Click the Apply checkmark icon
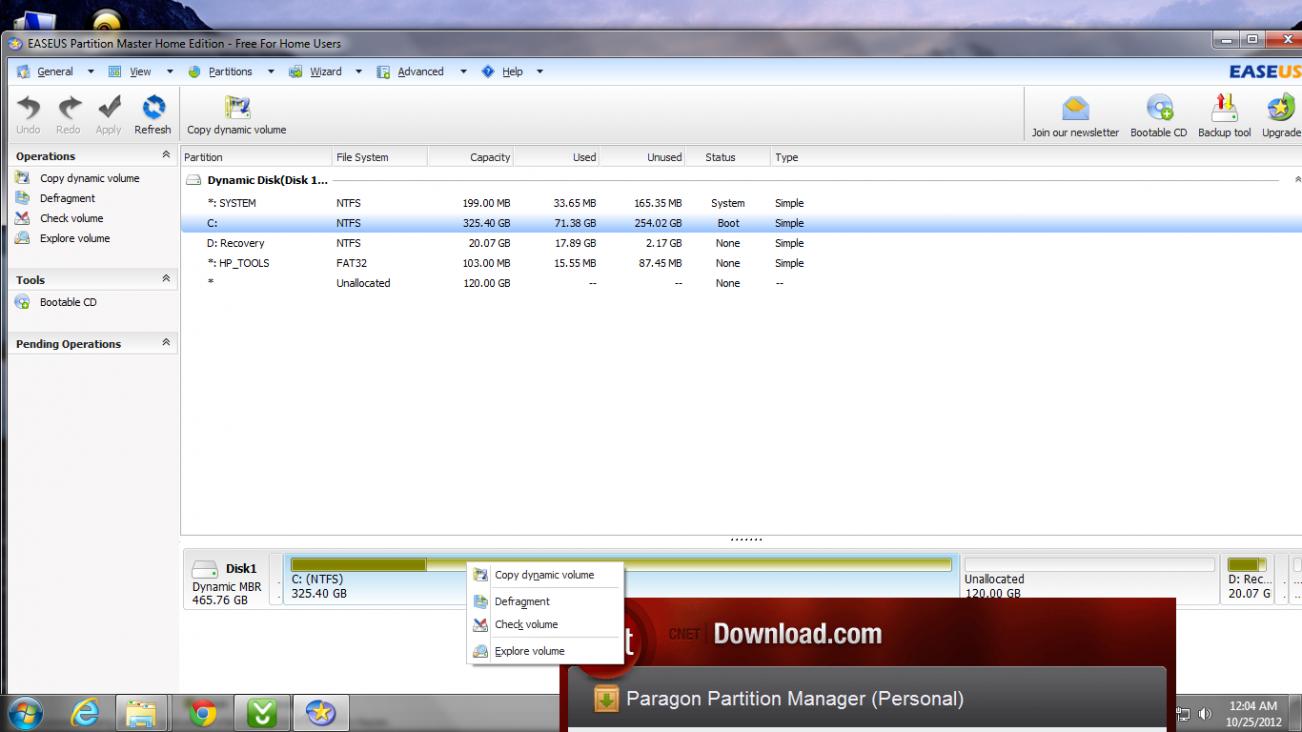Image resolution: width=1302 pixels, height=732 pixels. coord(108,108)
